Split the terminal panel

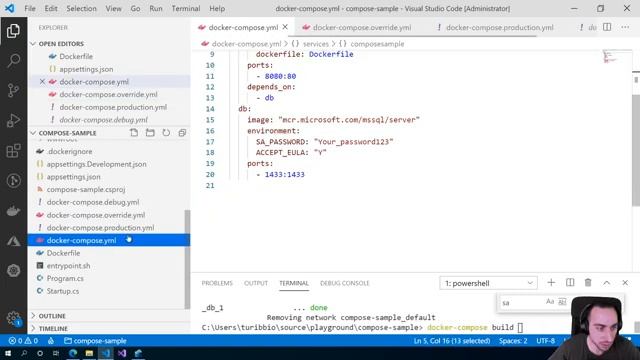click(570, 282)
